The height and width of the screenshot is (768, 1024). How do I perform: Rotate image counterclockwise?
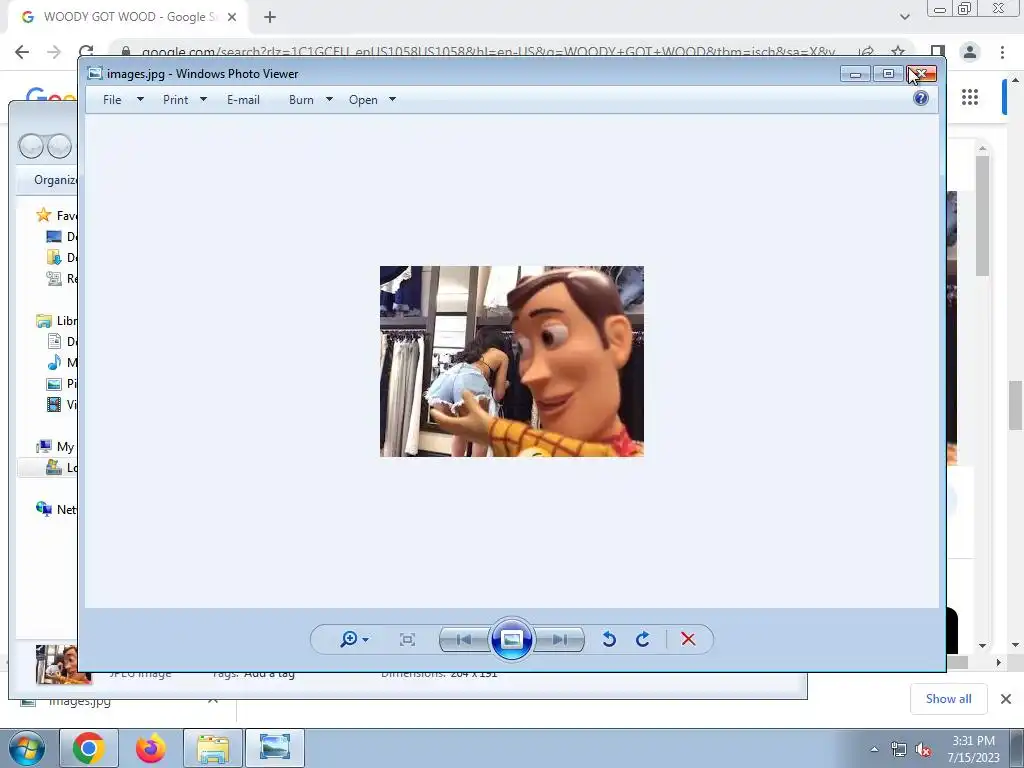click(x=609, y=639)
